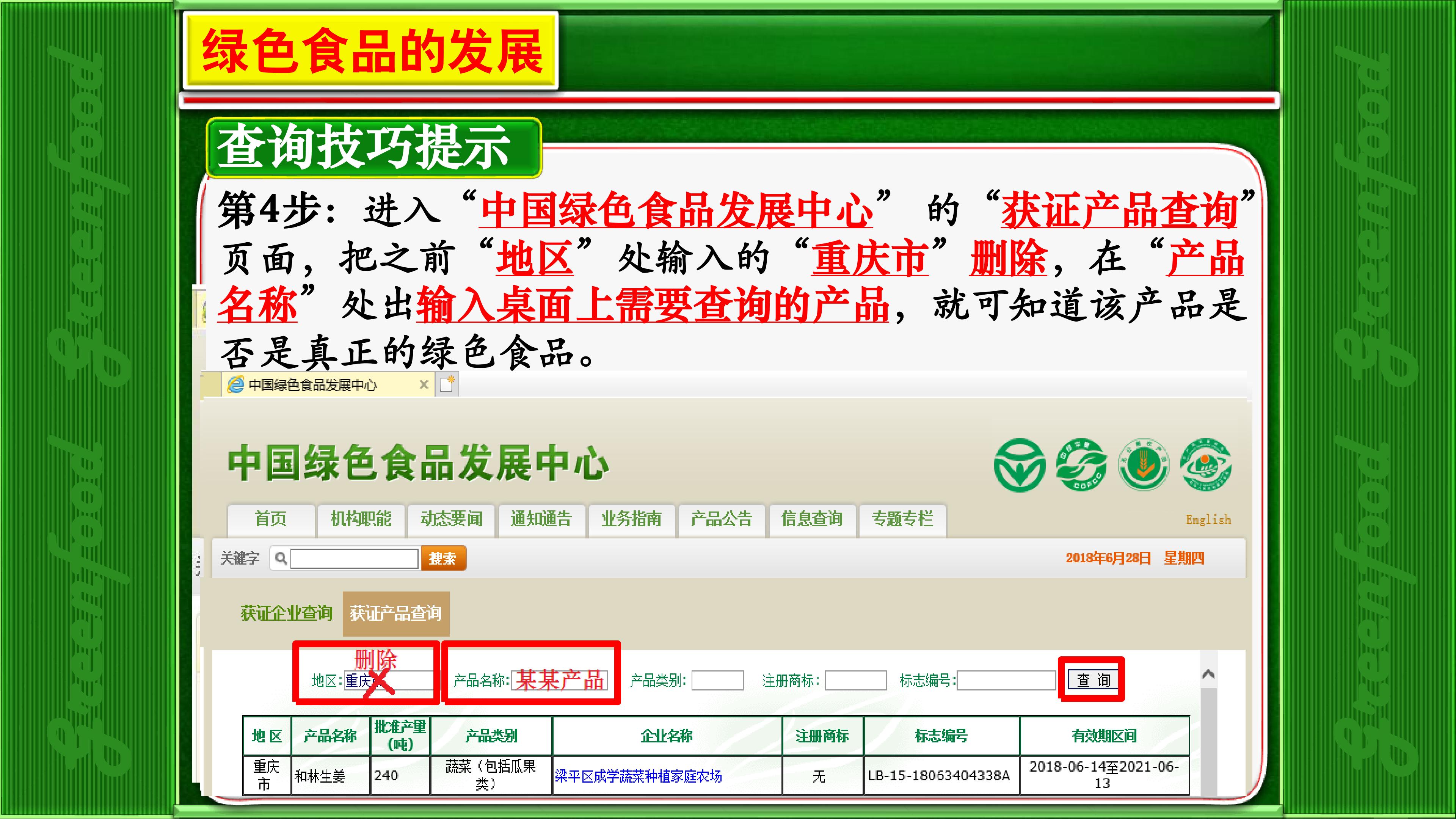This screenshot has width=1456, height=819.
Task: Select the 获证产品查询 tab
Action: pos(395,613)
